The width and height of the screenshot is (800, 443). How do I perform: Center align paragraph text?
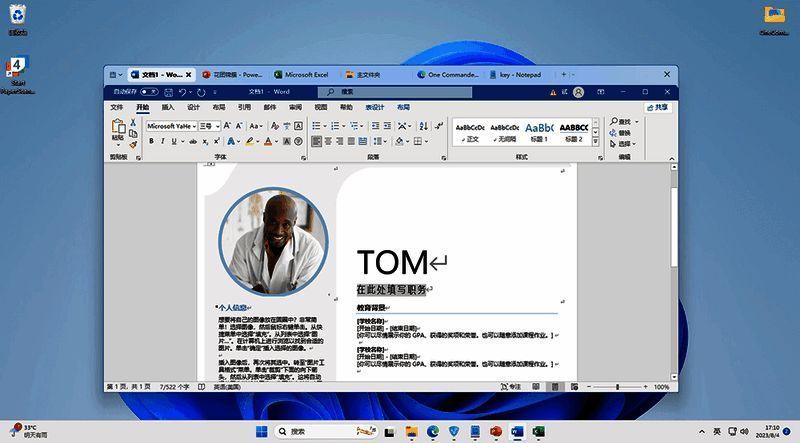tap(328, 141)
